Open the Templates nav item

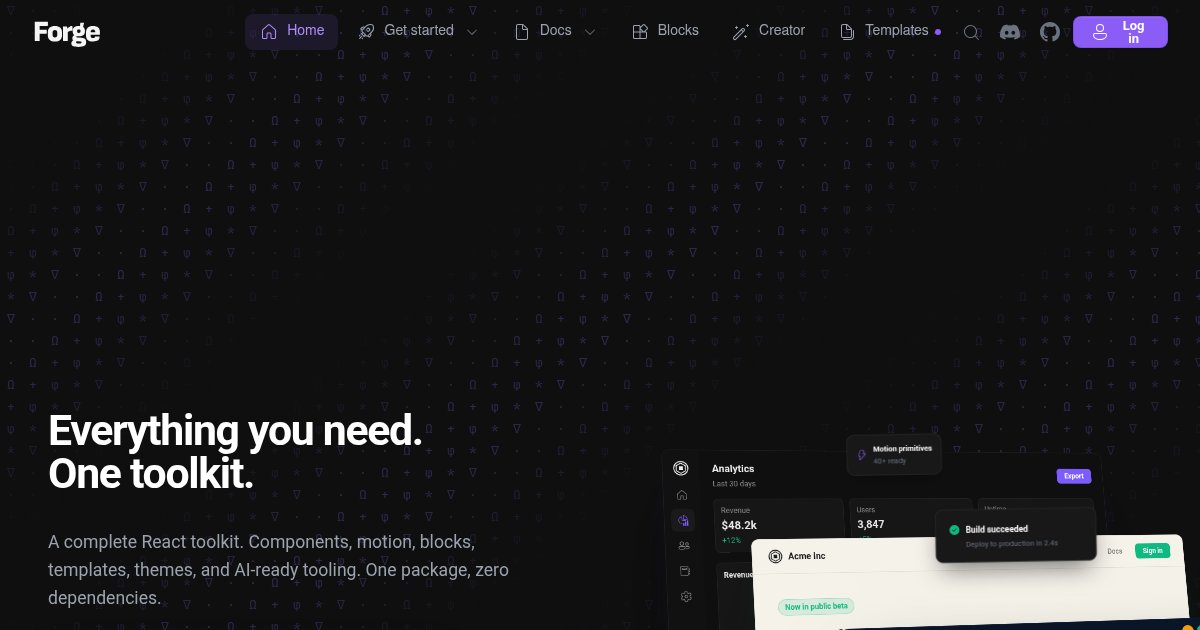coord(889,31)
